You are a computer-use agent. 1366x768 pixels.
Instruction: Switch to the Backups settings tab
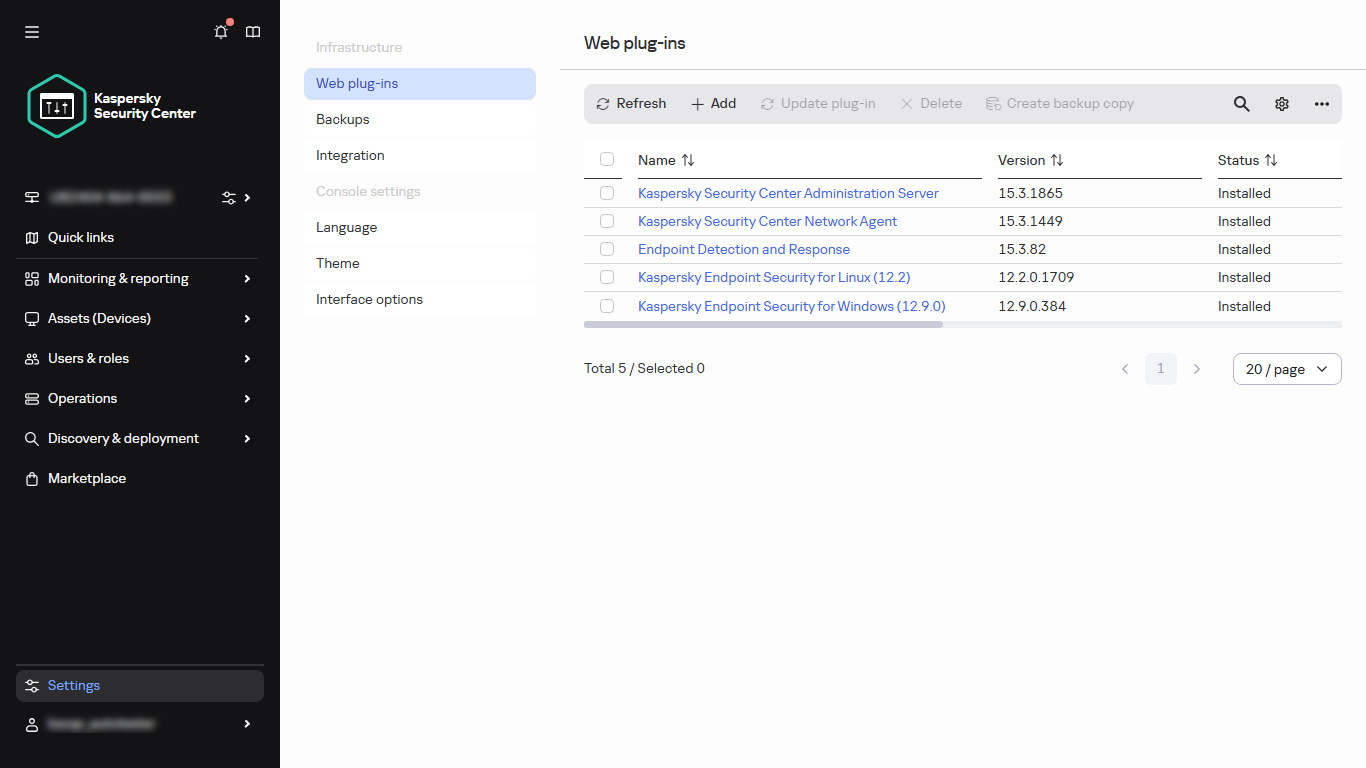pos(342,119)
